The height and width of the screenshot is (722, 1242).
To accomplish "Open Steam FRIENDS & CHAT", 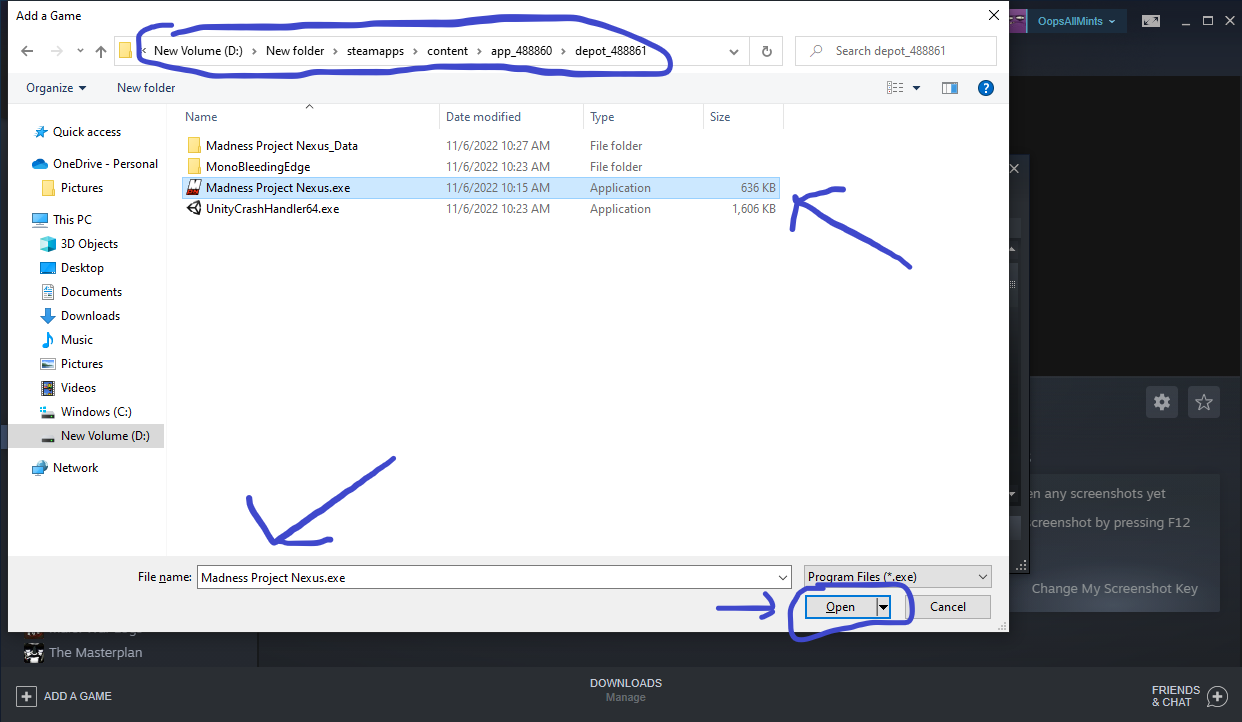I will pos(1189,696).
